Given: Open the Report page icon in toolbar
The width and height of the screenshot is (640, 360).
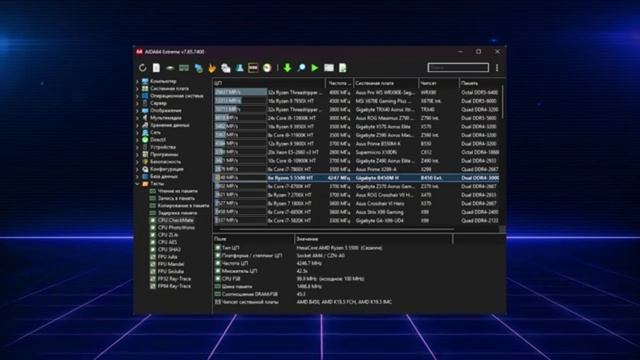Looking at the screenshot, I should [x=156, y=68].
